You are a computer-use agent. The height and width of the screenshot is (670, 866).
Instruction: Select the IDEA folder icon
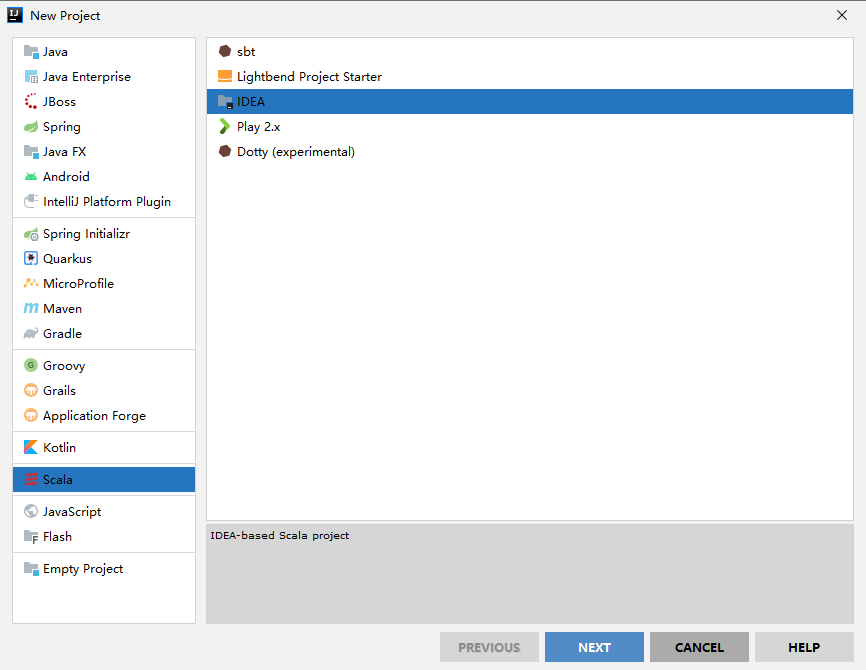point(225,102)
